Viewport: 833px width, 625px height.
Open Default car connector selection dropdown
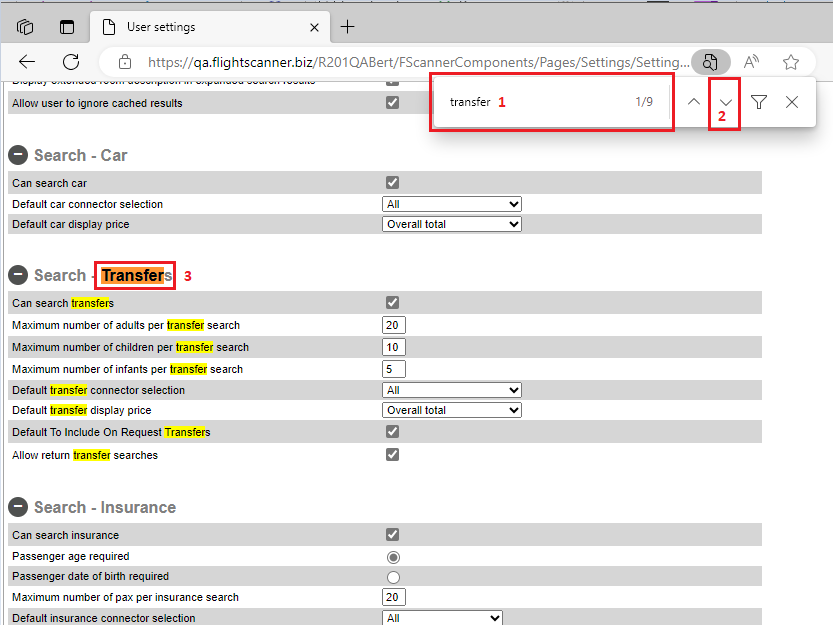point(452,204)
